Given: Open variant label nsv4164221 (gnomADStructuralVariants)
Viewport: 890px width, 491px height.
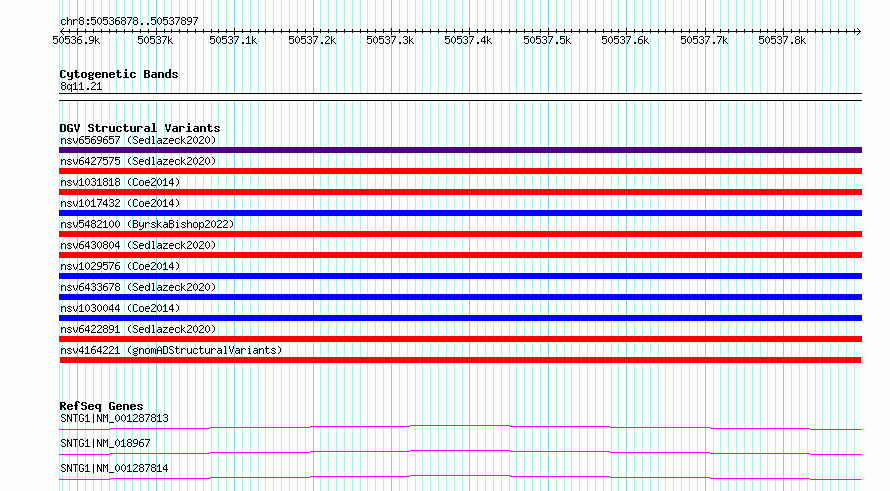Looking at the screenshot, I should point(171,350).
